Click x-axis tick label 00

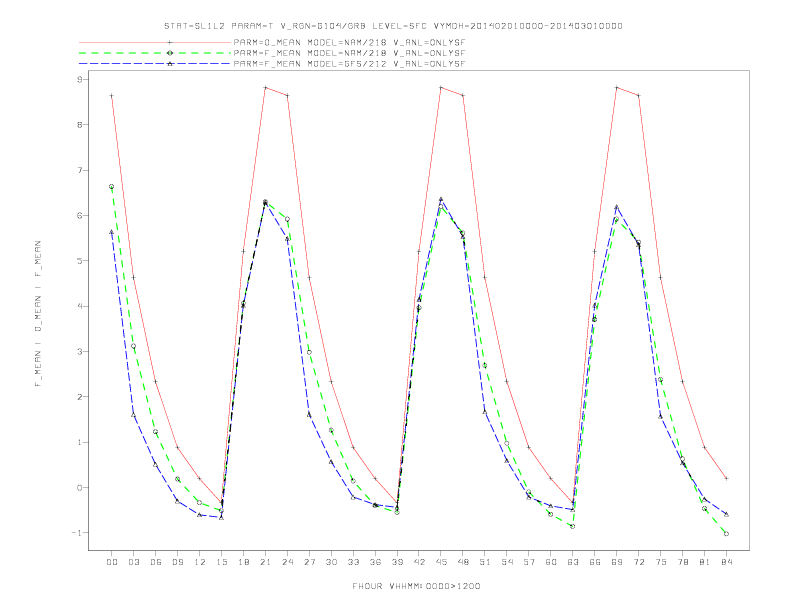112,562
